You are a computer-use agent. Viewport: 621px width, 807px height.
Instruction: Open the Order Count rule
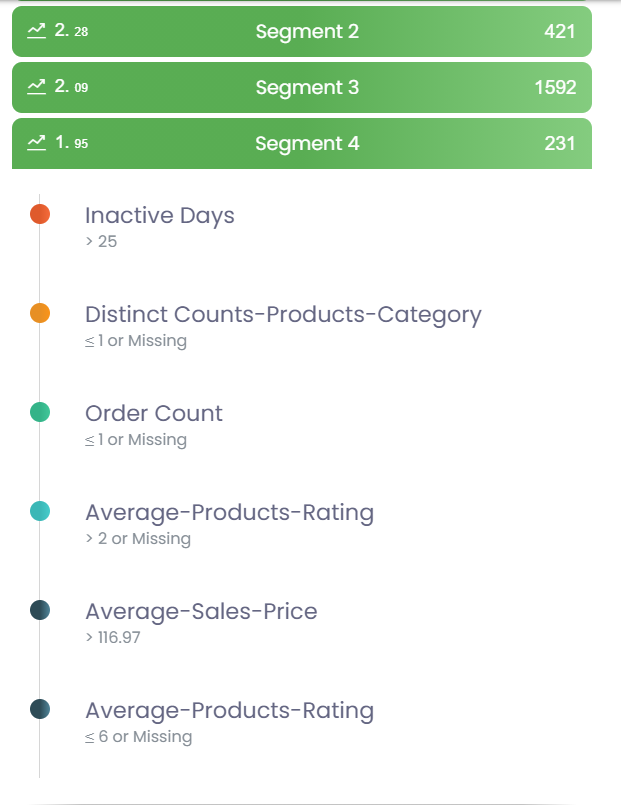click(x=154, y=413)
